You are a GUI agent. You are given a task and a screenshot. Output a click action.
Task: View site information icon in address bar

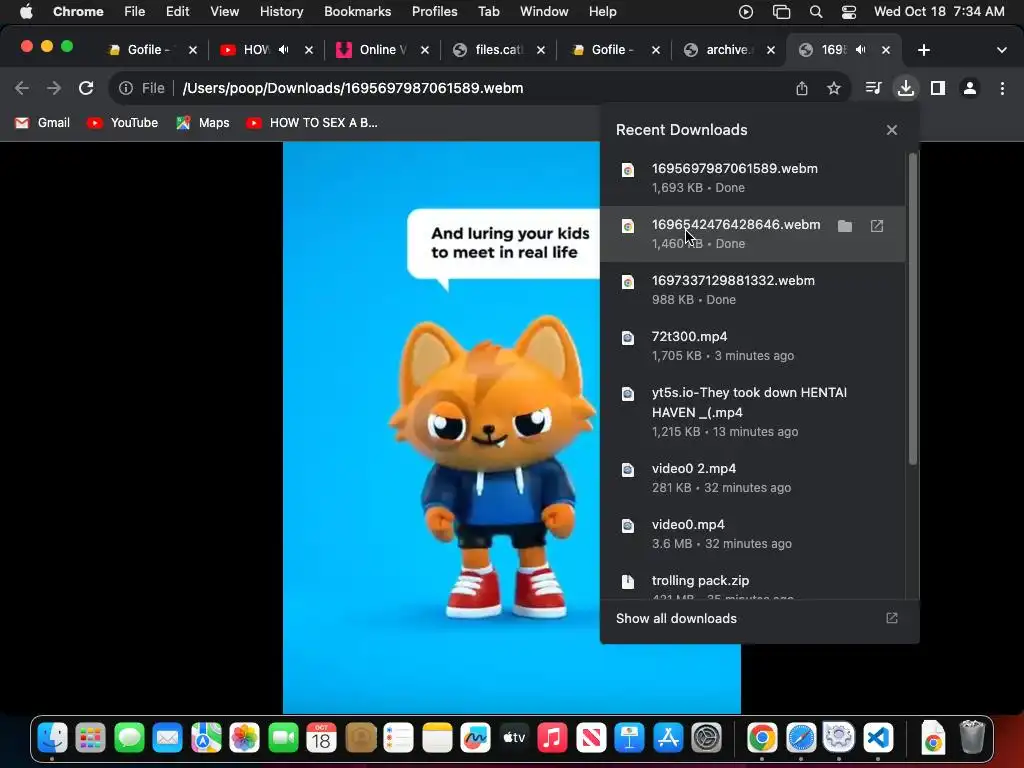coord(126,88)
